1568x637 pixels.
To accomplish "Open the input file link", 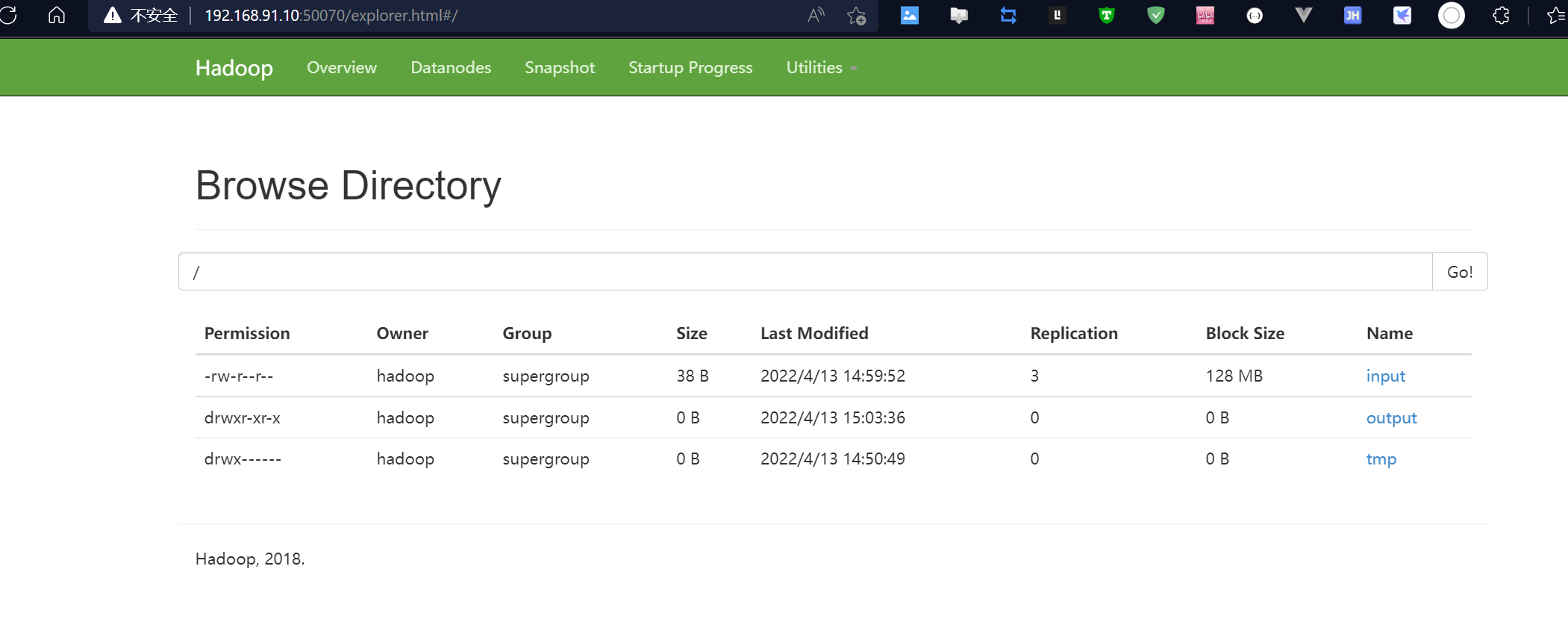I will [1385, 376].
